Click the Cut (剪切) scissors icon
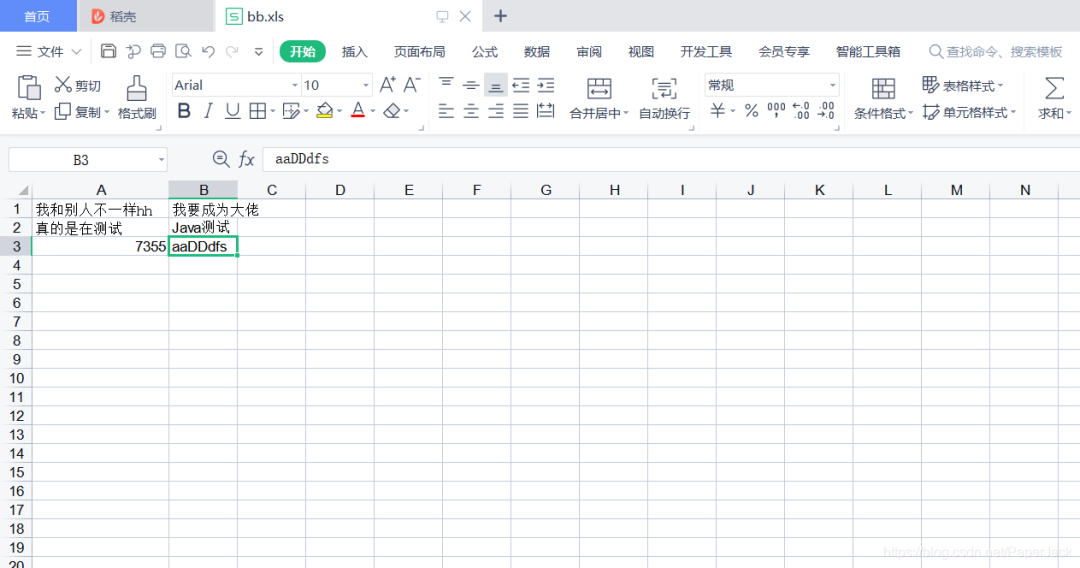Screen dimensions: 1080x568 tap(63, 85)
